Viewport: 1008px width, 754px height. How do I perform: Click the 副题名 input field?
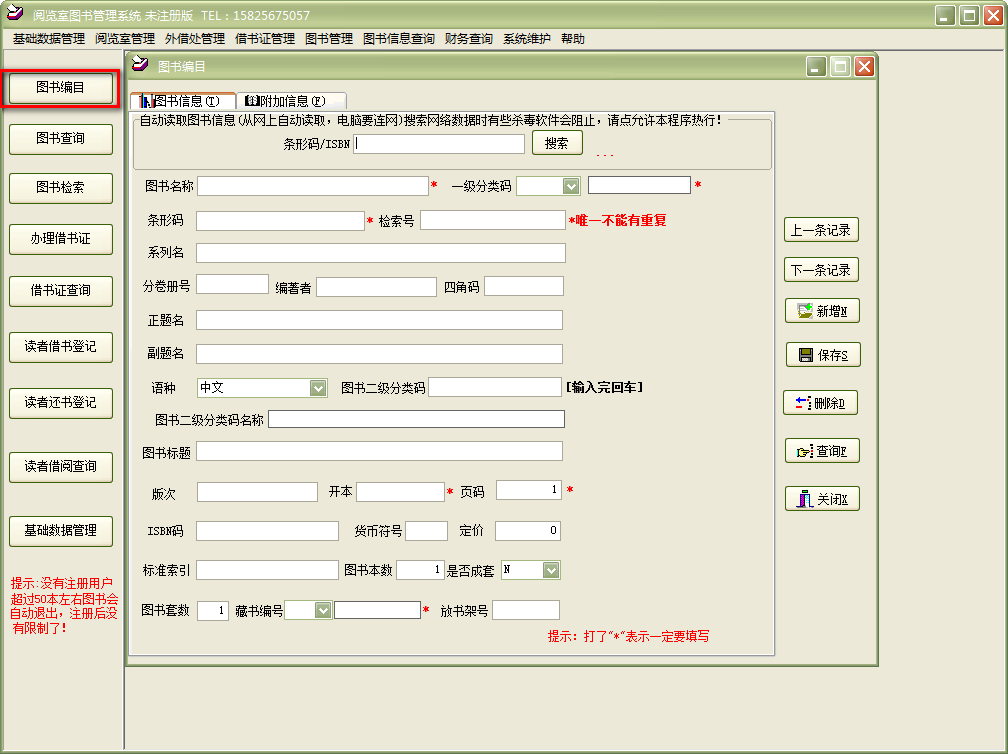pyautogui.click(x=379, y=354)
